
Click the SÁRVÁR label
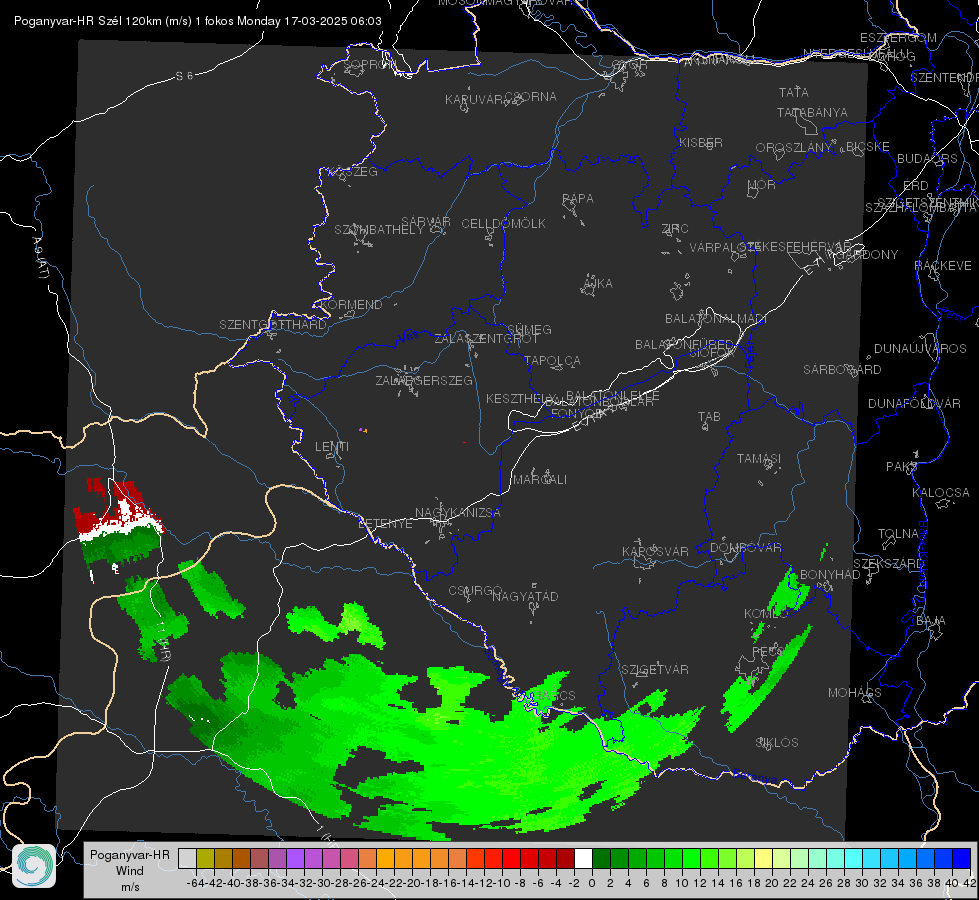426,222
